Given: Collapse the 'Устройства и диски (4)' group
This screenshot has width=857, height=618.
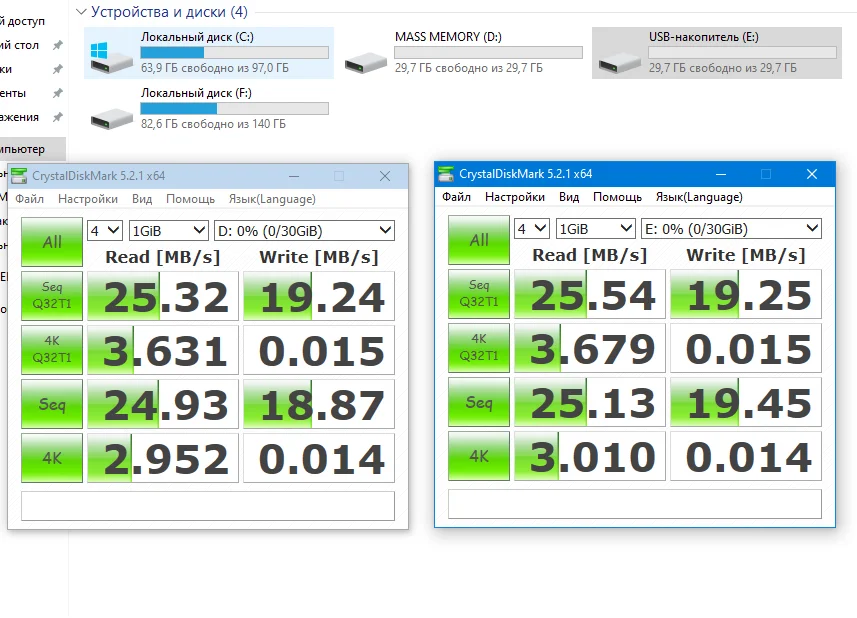Looking at the screenshot, I should 81,11.
